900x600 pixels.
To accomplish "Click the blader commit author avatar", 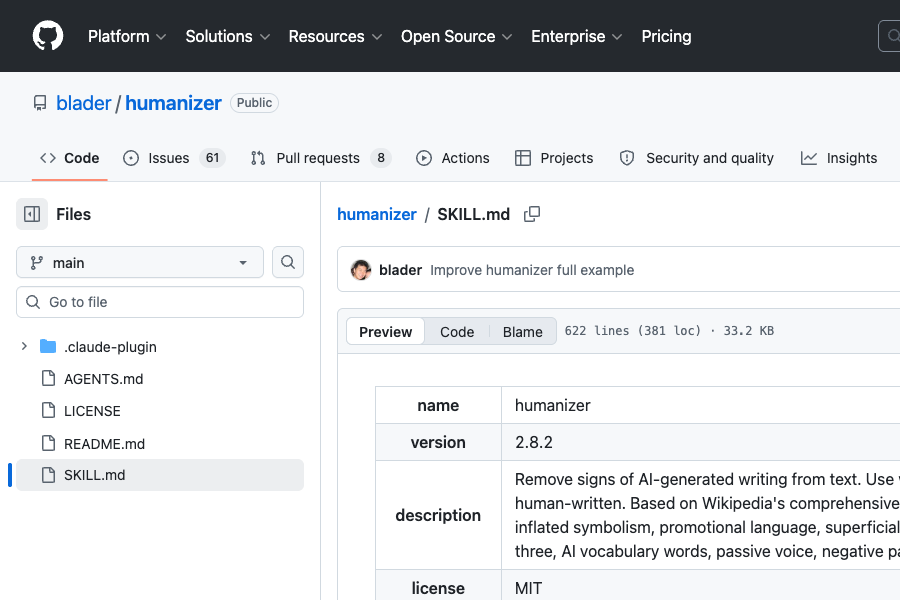I will (360, 270).
